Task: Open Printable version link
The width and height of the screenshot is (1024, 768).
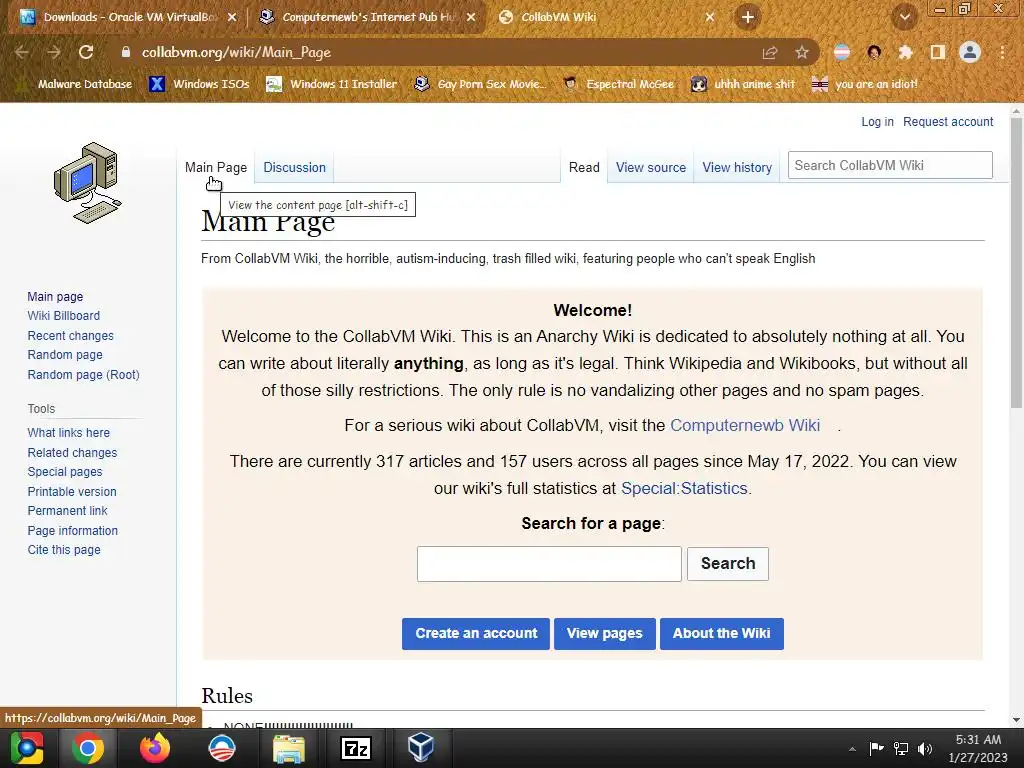Action: pos(72,492)
